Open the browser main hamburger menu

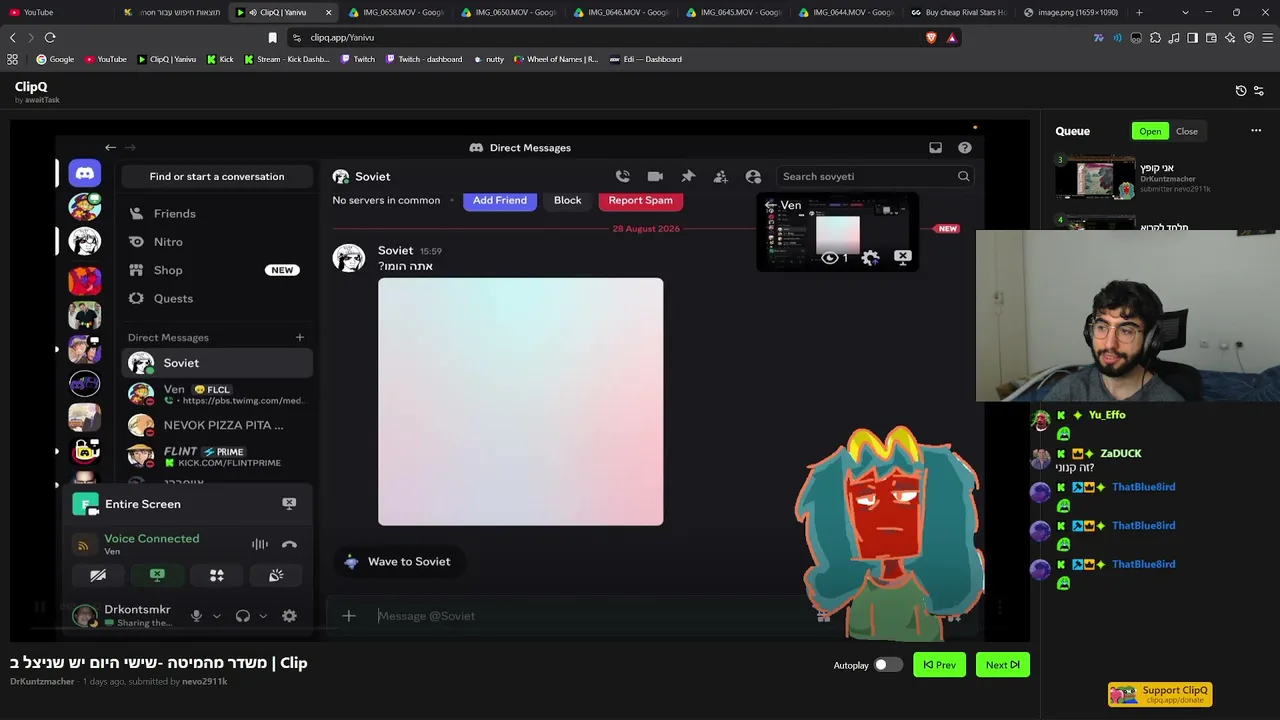[x=1268, y=38]
